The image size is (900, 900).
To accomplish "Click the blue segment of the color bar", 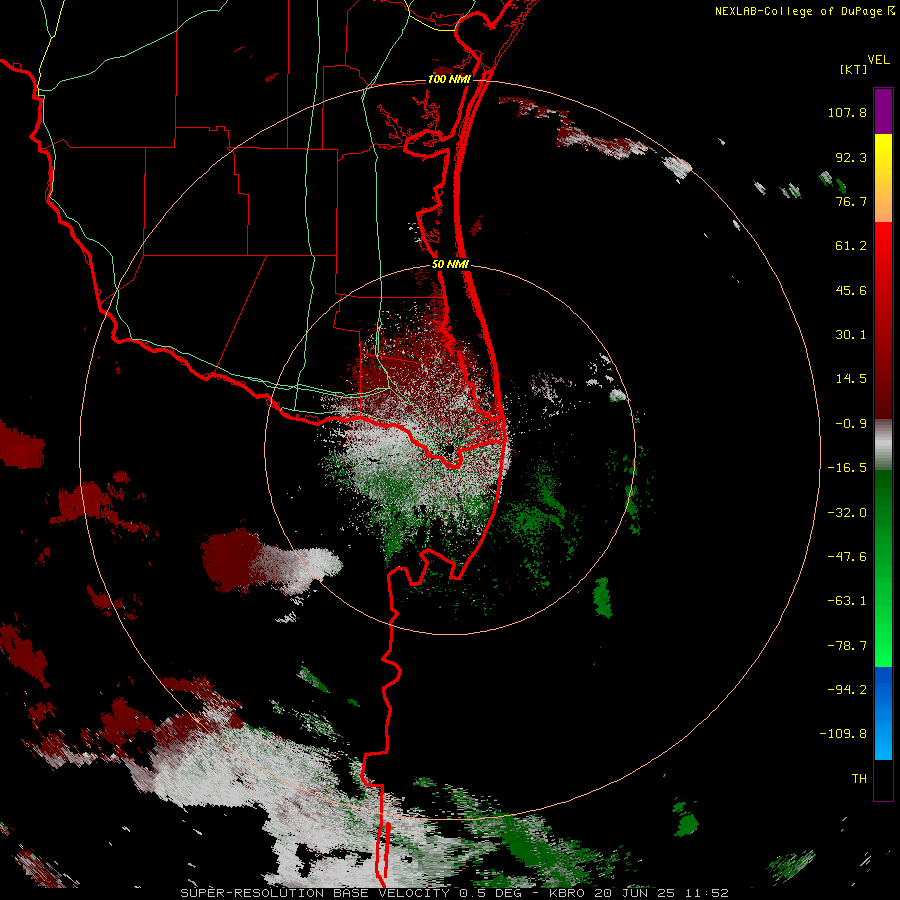I will 883,713.
